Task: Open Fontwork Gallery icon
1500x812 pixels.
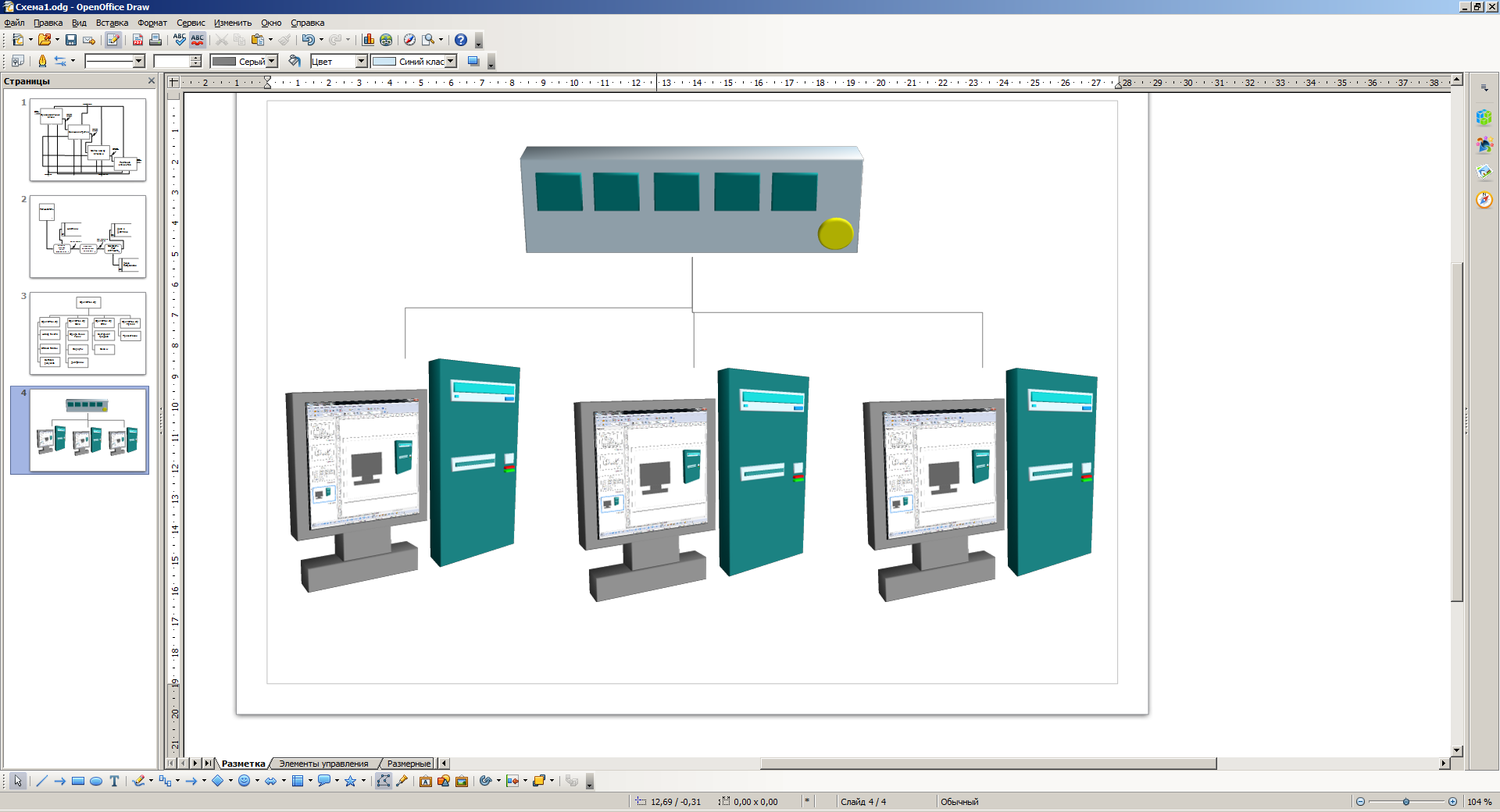Action: tap(426, 781)
